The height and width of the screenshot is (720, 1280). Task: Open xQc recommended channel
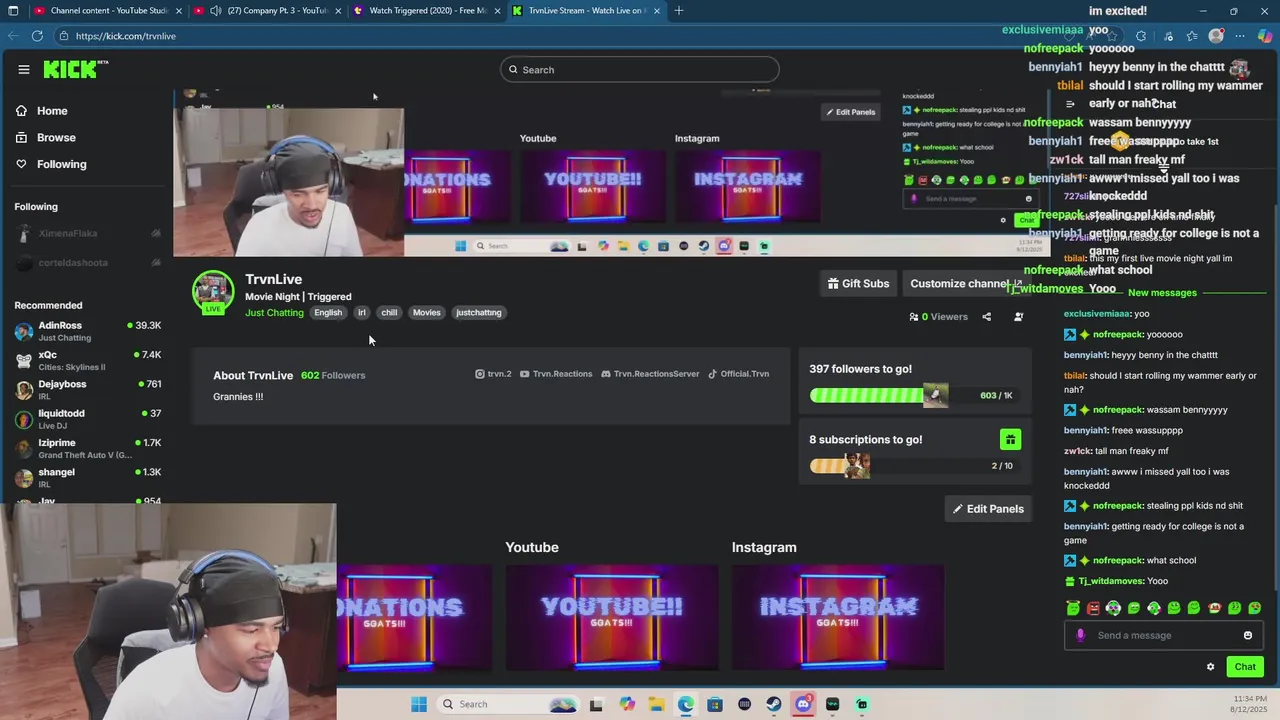(88, 361)
